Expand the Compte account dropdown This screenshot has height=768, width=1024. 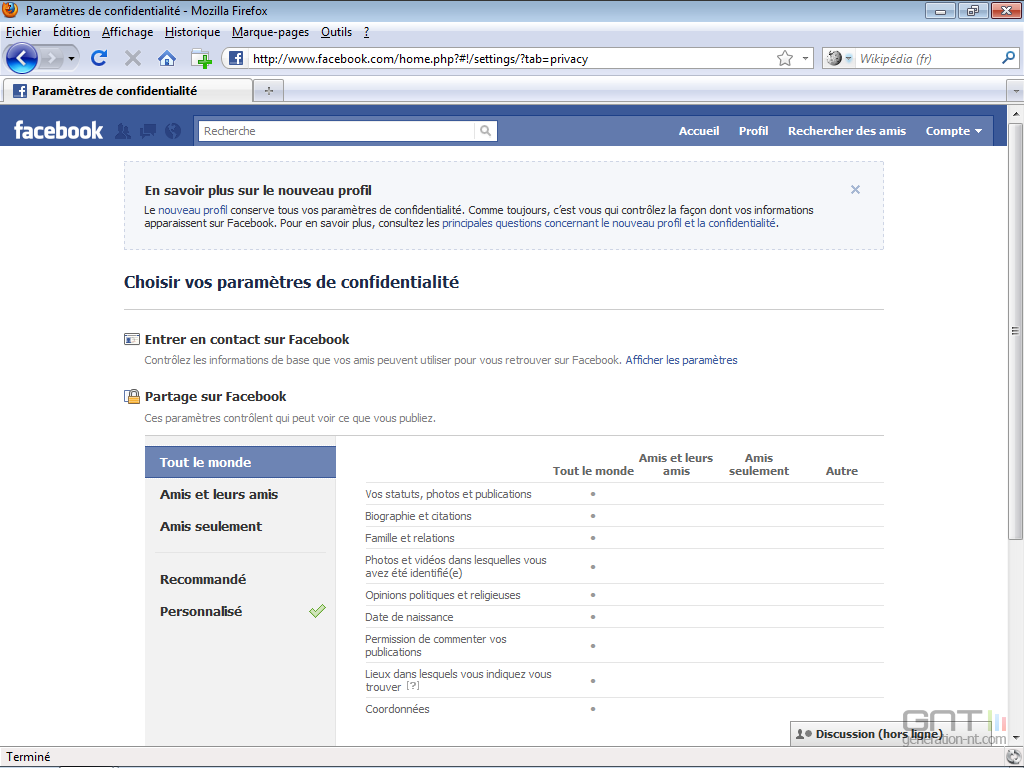[953, 131]
